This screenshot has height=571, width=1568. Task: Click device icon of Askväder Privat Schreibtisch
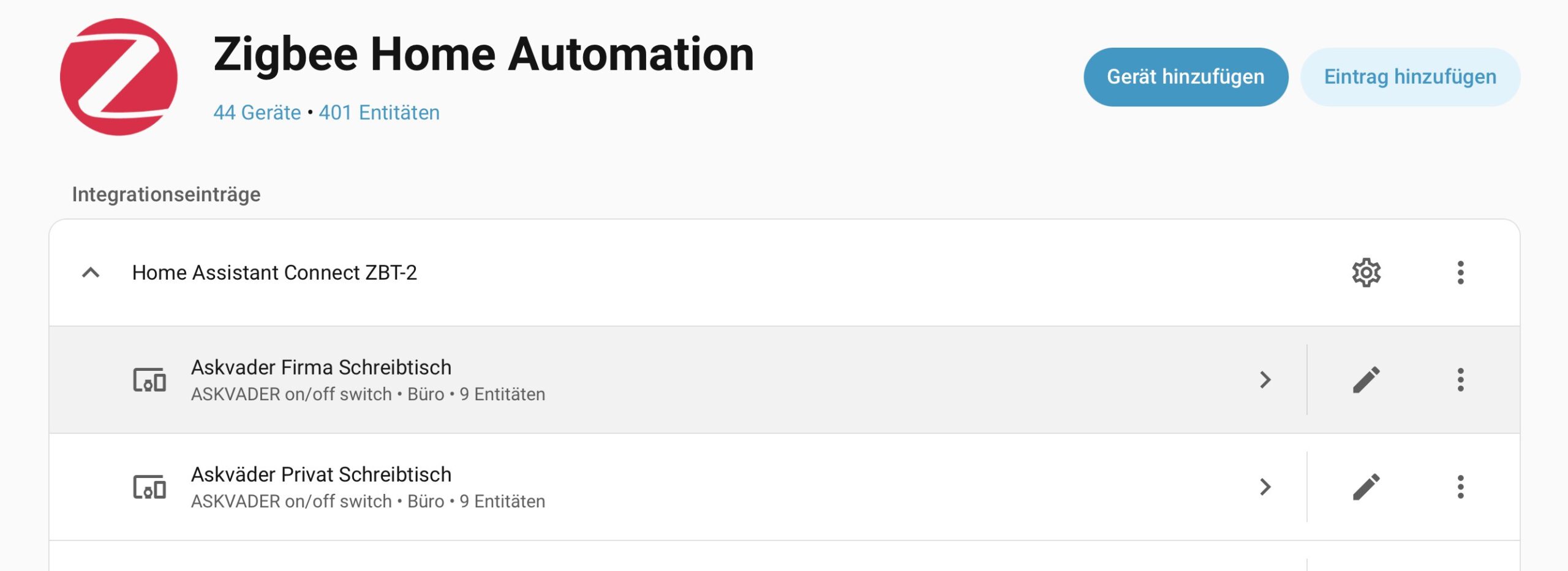(x=149, y=487)
